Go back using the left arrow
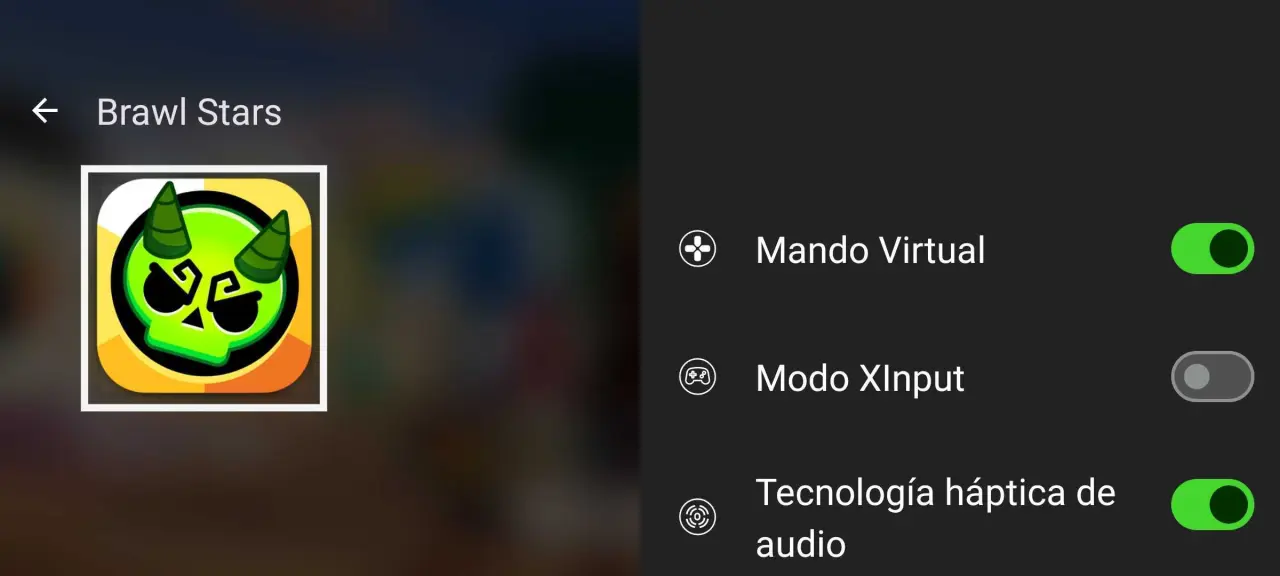The height and width of the screenshot is (576, 1280). pyautogui.click(x=45, y=111)
